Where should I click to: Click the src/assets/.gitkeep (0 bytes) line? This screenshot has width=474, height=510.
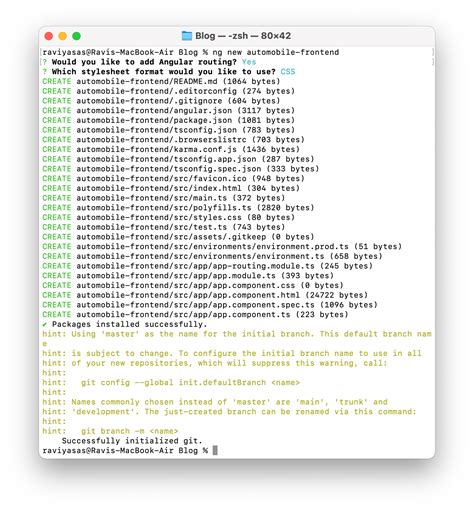pyautogui.click(x=178, y=237)
